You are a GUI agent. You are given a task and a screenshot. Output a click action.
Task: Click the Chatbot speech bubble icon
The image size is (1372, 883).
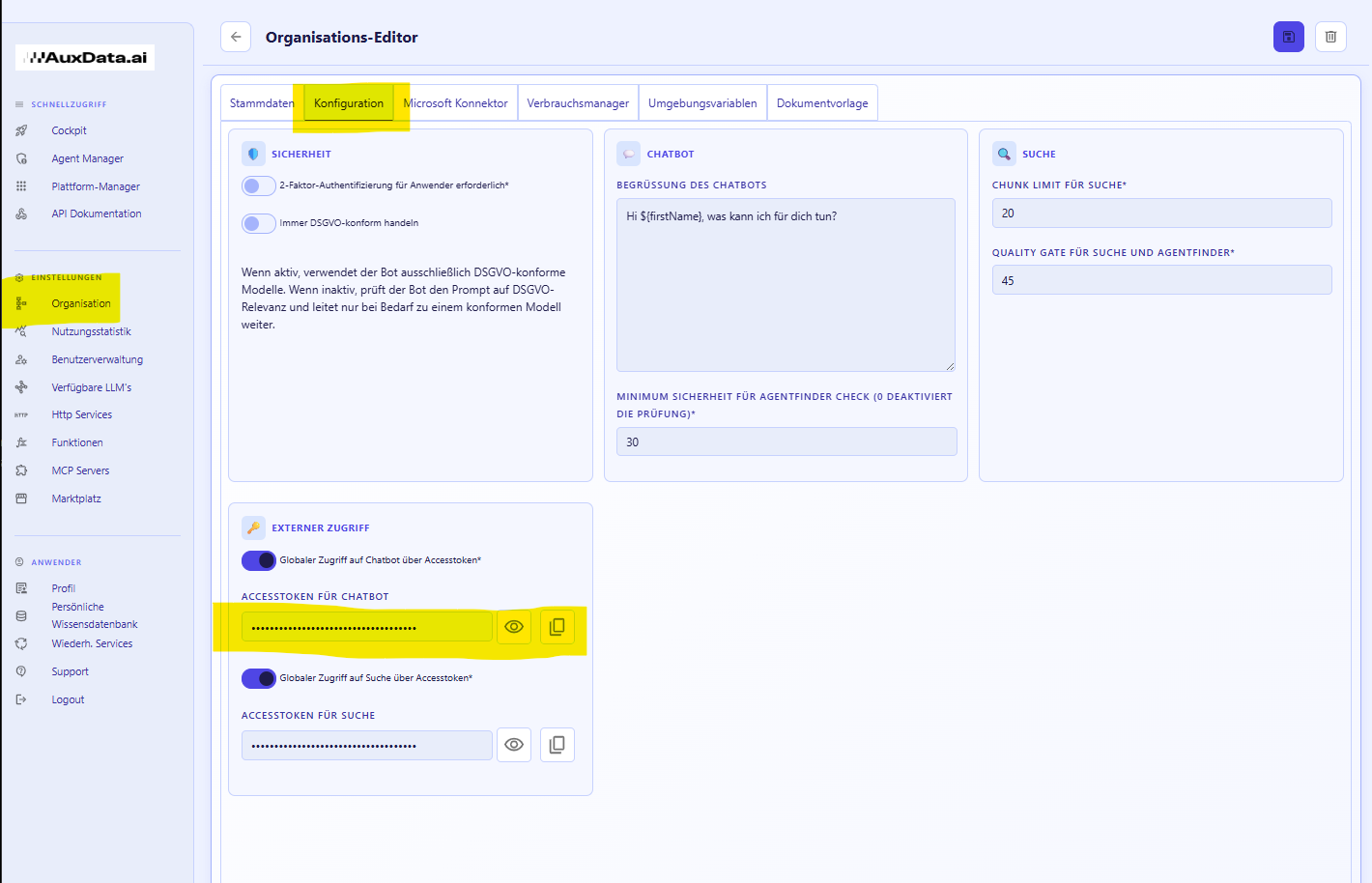pos(628,154)
